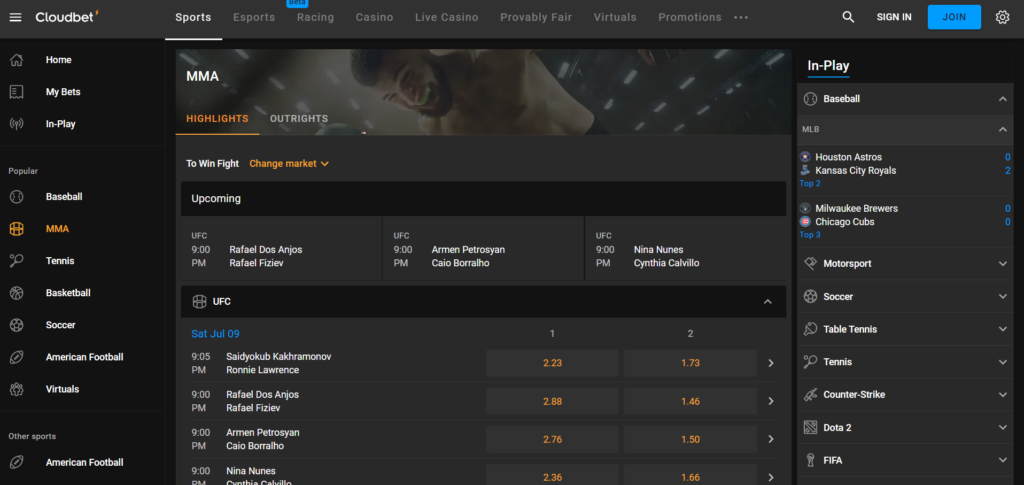Click Counter-Strike gun icon

(810, 394)
